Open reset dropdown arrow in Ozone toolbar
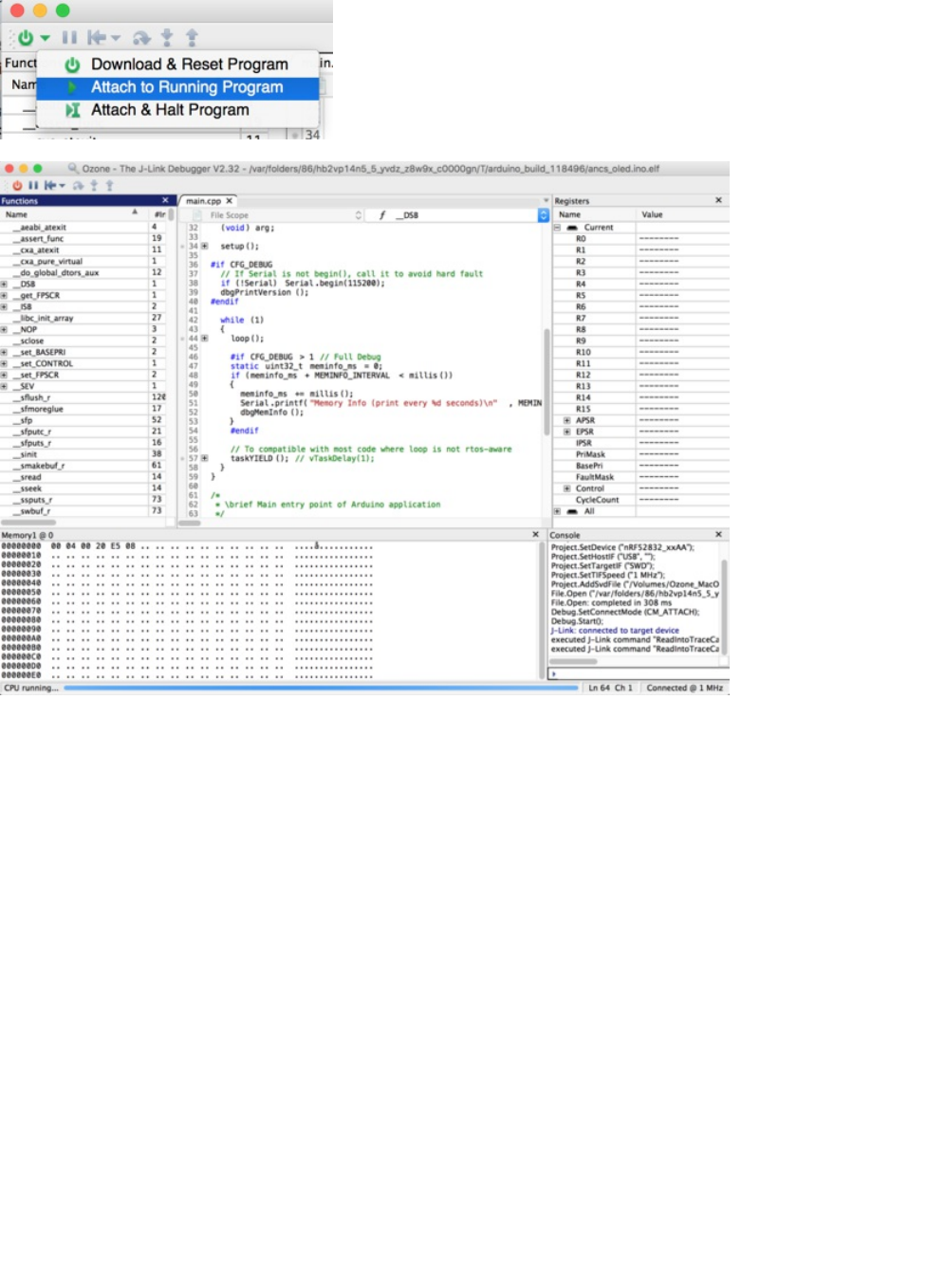 click(x=63, y=186)
